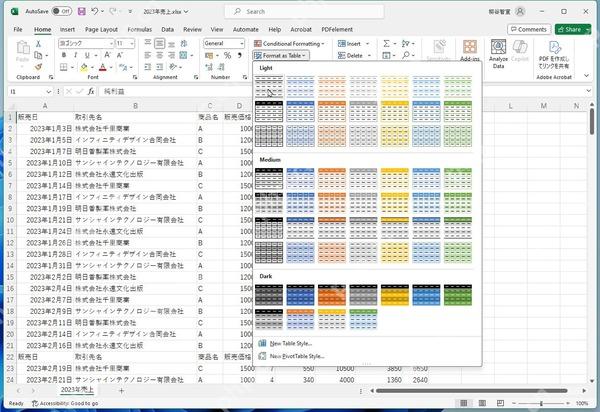Toggle bold formatting
The height and width of the screenshot is (412, 600).
click(64, 55)
